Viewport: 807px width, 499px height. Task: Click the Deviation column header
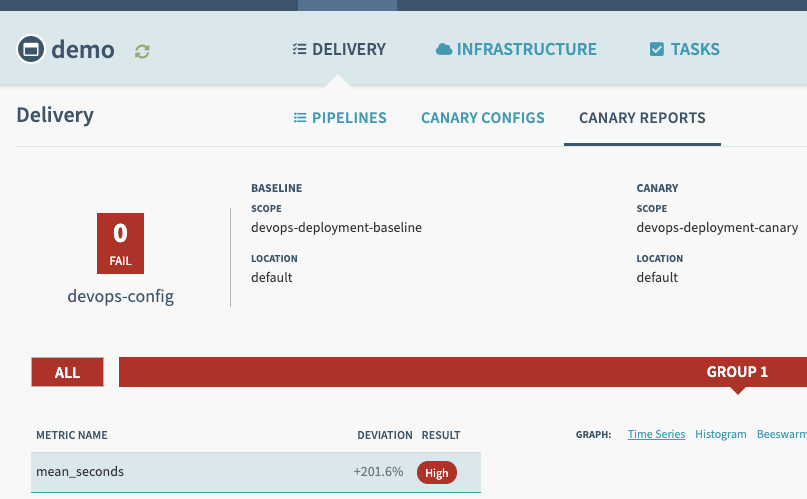tap(384, 435)
